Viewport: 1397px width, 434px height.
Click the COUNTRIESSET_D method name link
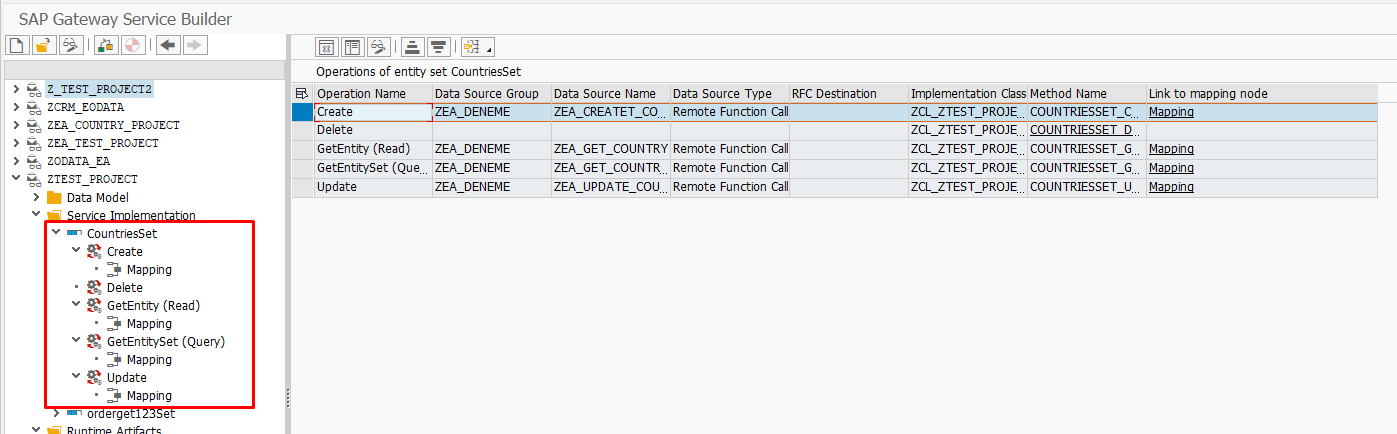(x=1085, y=130)
